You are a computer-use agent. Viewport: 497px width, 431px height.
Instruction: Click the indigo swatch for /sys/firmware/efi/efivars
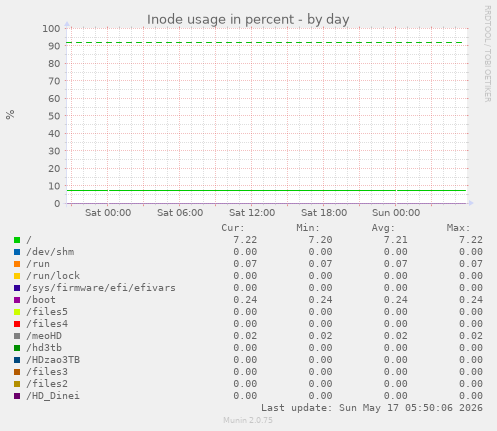tap(17, 288)
